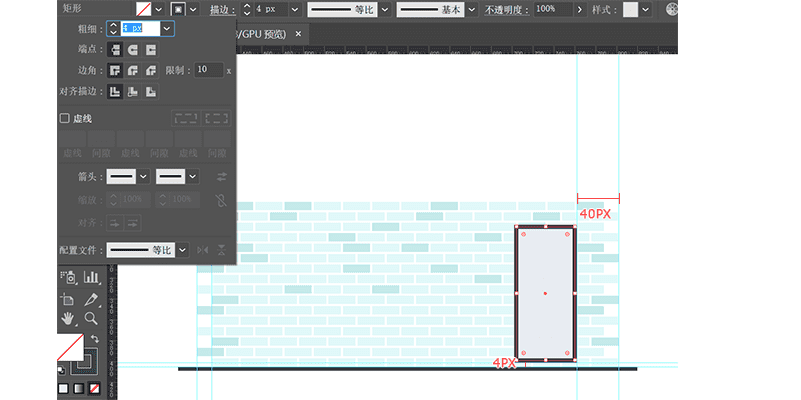This screenshot has height=400, width=801.
Task: Swap fill and stroke colors
Action: [95, 339]
